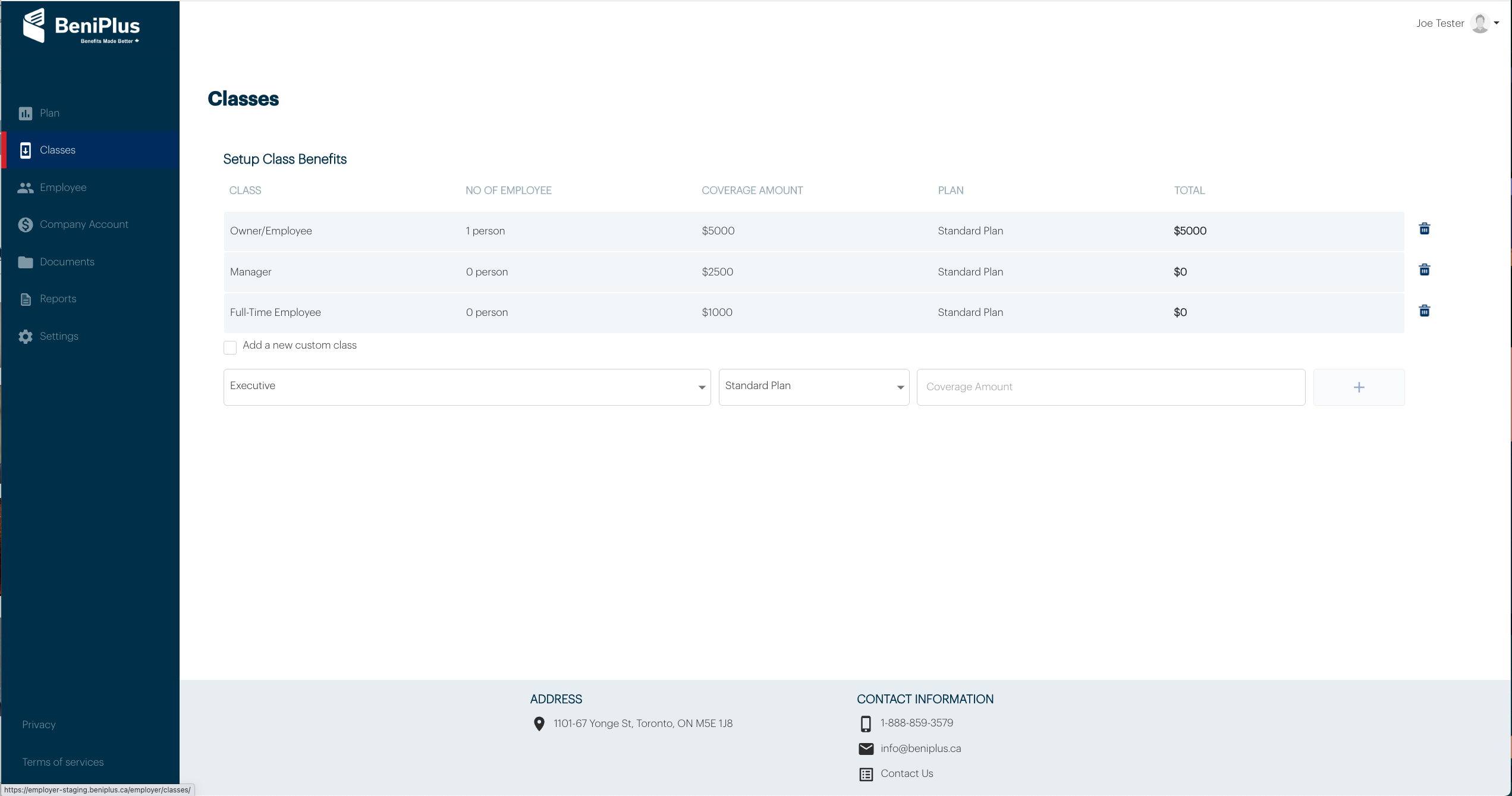Image resolution: width=1512 pixels, height=796 pixels.
Task: Click the Setup Class Benefits heading
Action: tap(285, 159)
